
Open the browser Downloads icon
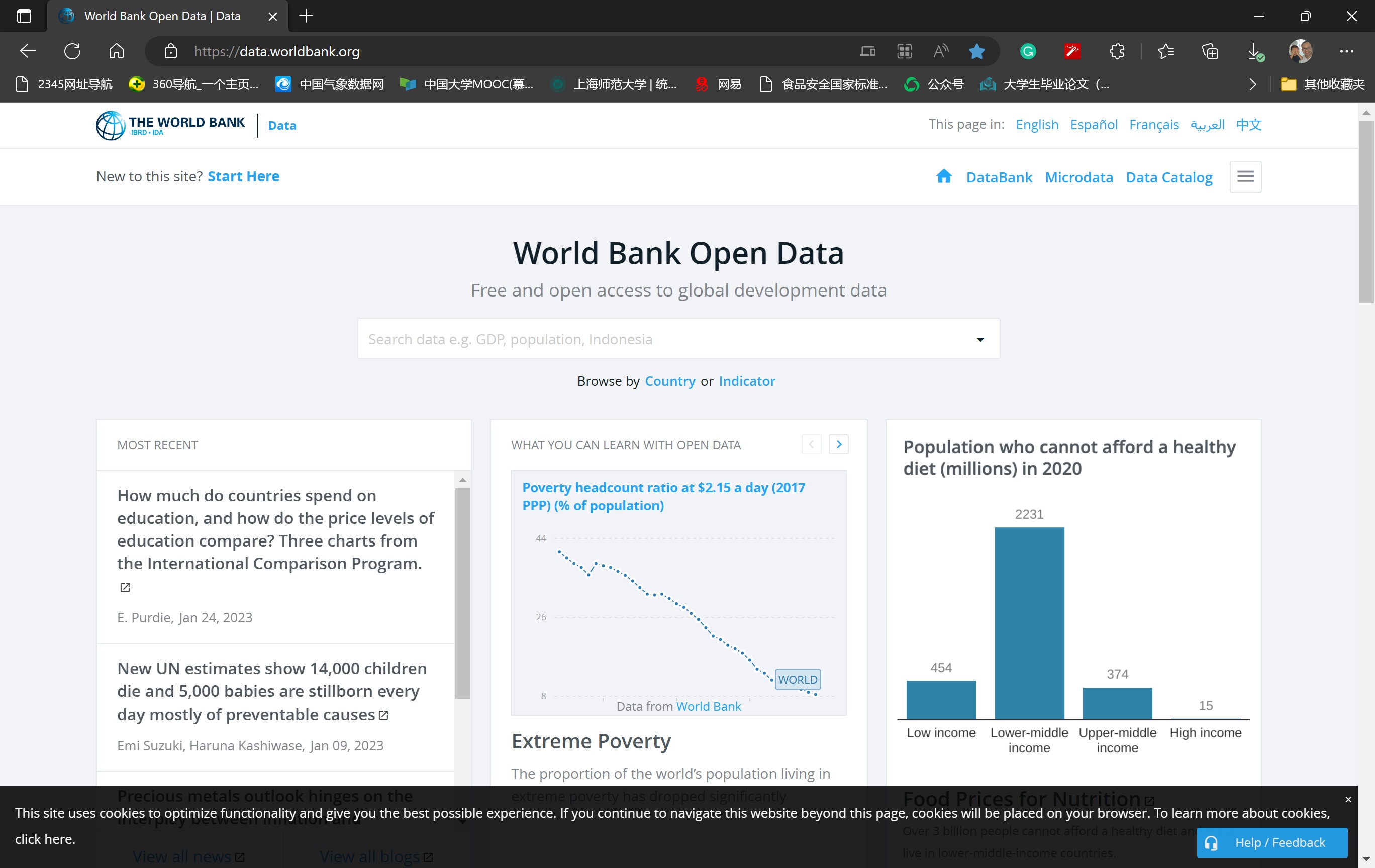click(1254, 51)
